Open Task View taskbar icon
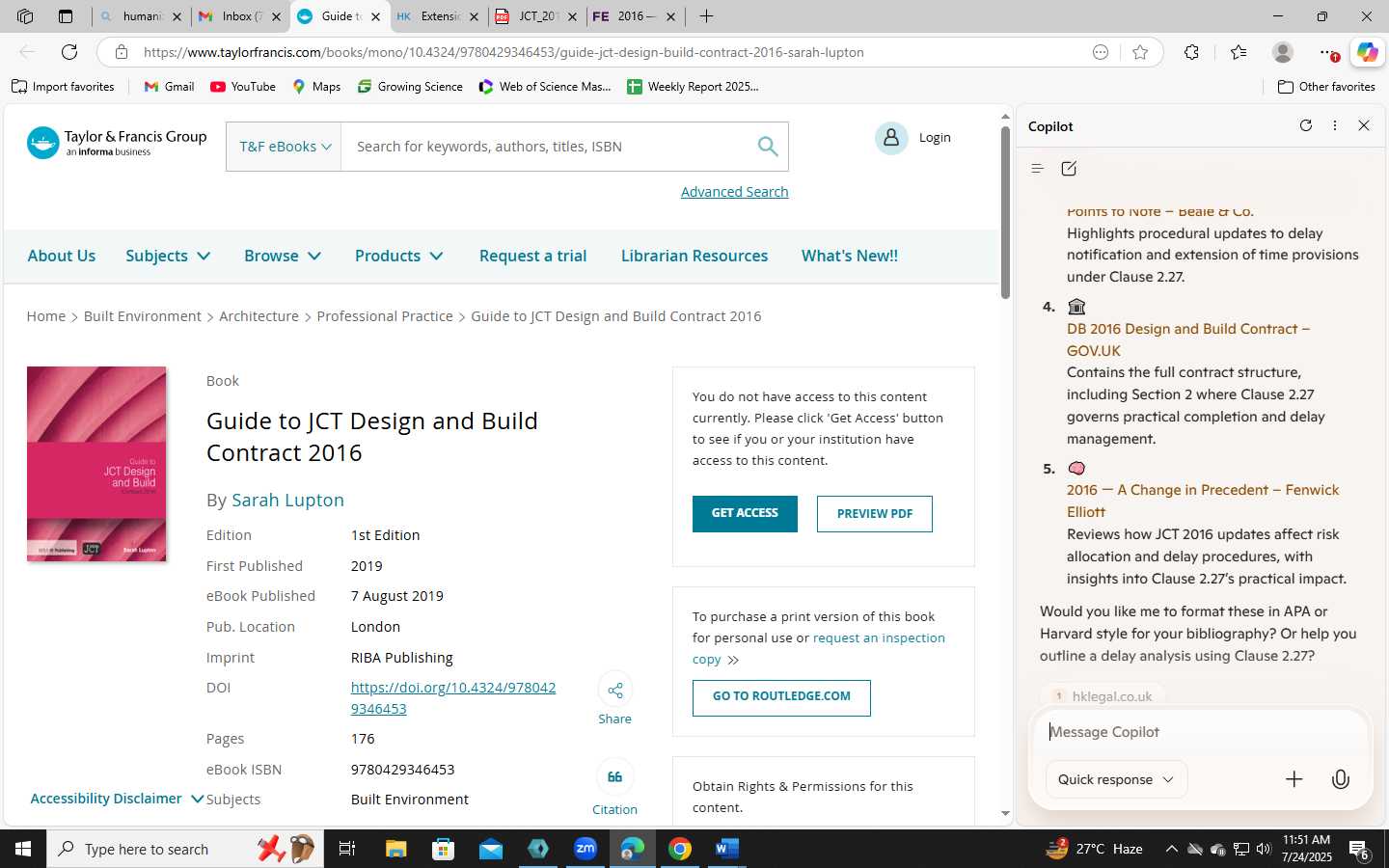Viewport: 1389px width, 868px height. point(347,849)
